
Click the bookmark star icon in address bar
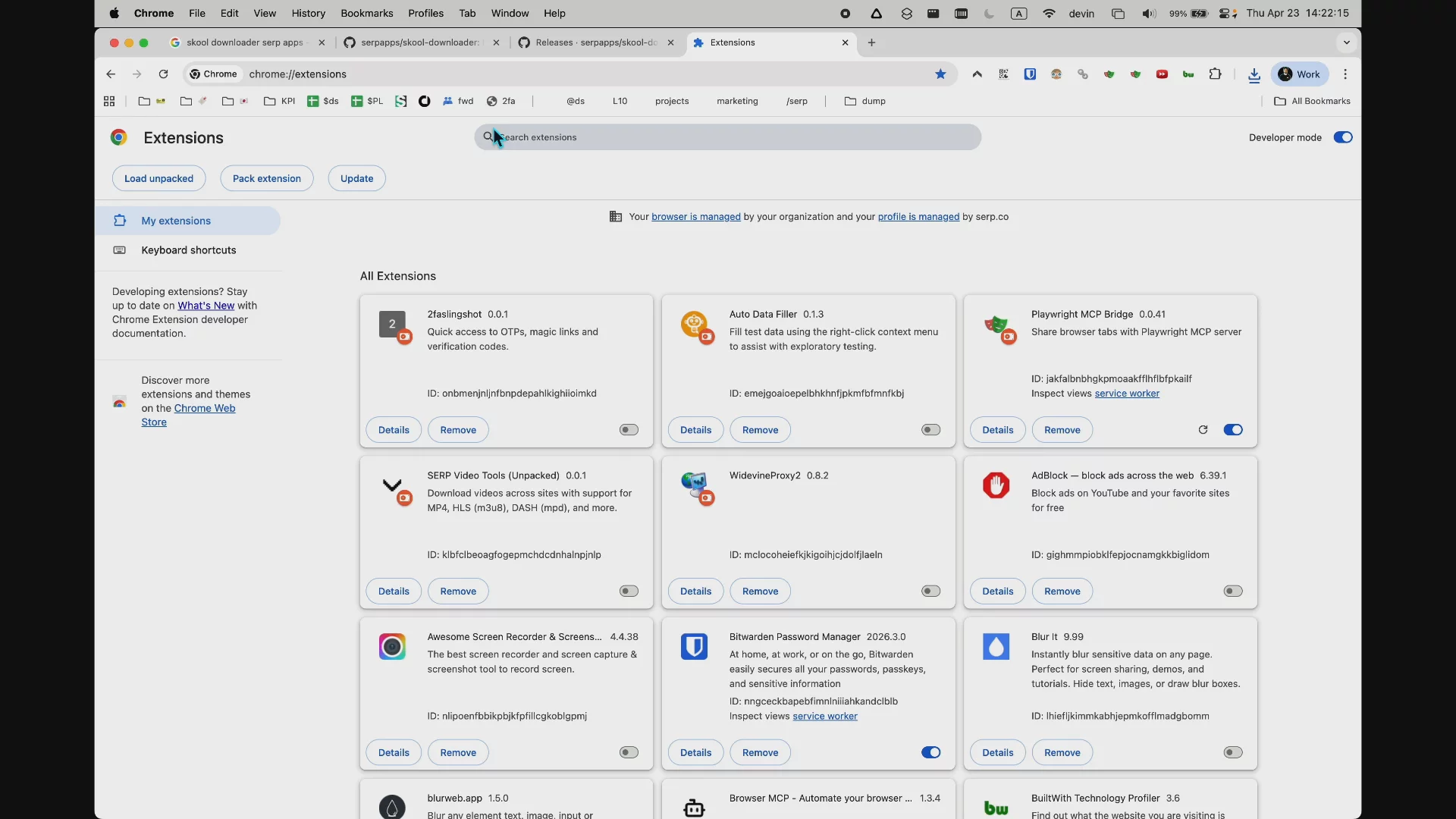(x=940, y=74)
